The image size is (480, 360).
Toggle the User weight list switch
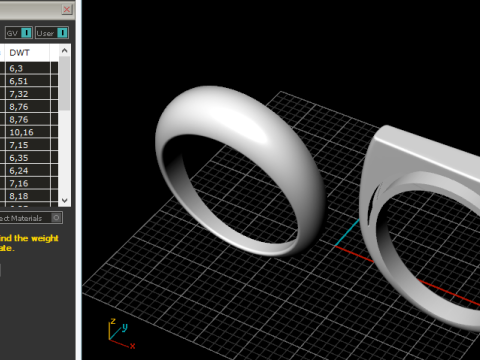pyautogui.click(x=62, y=33)
